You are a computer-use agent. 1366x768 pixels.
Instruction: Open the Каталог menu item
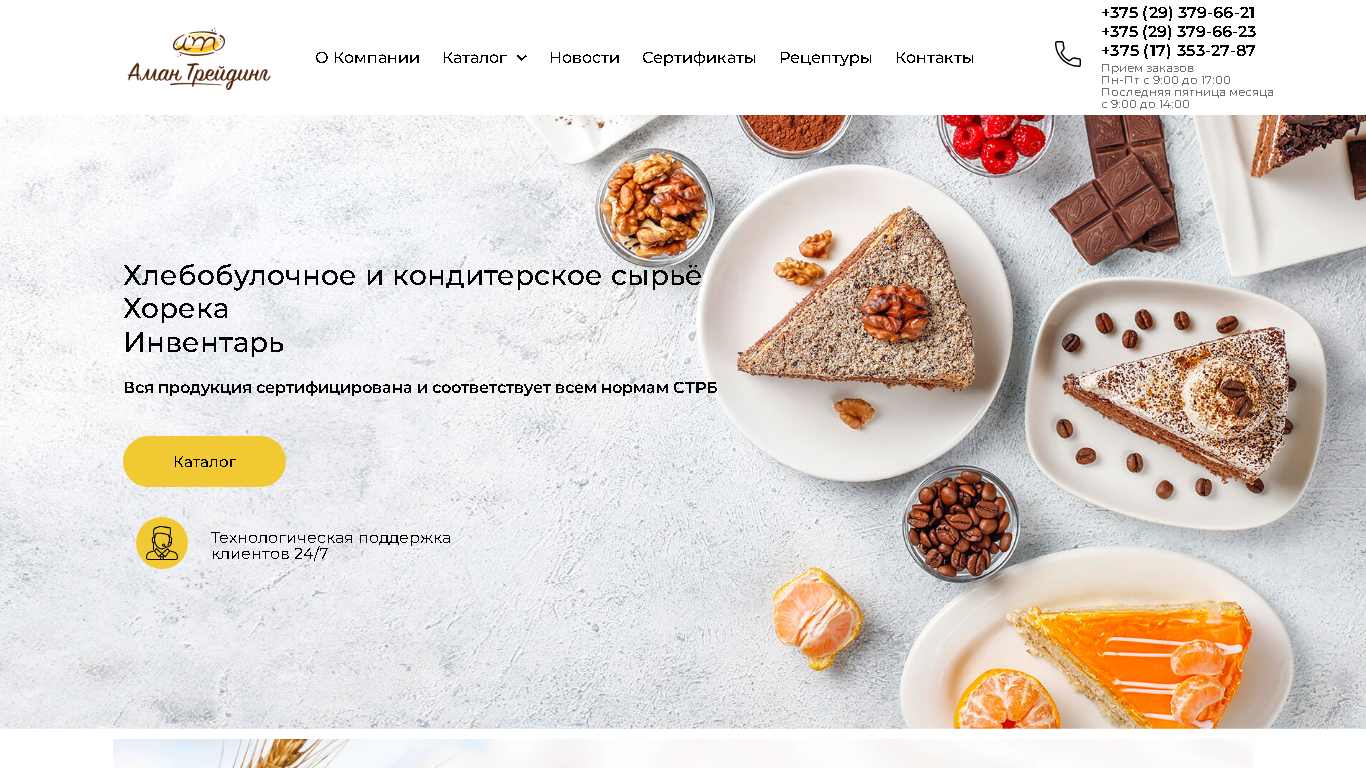tap(475, 58)
